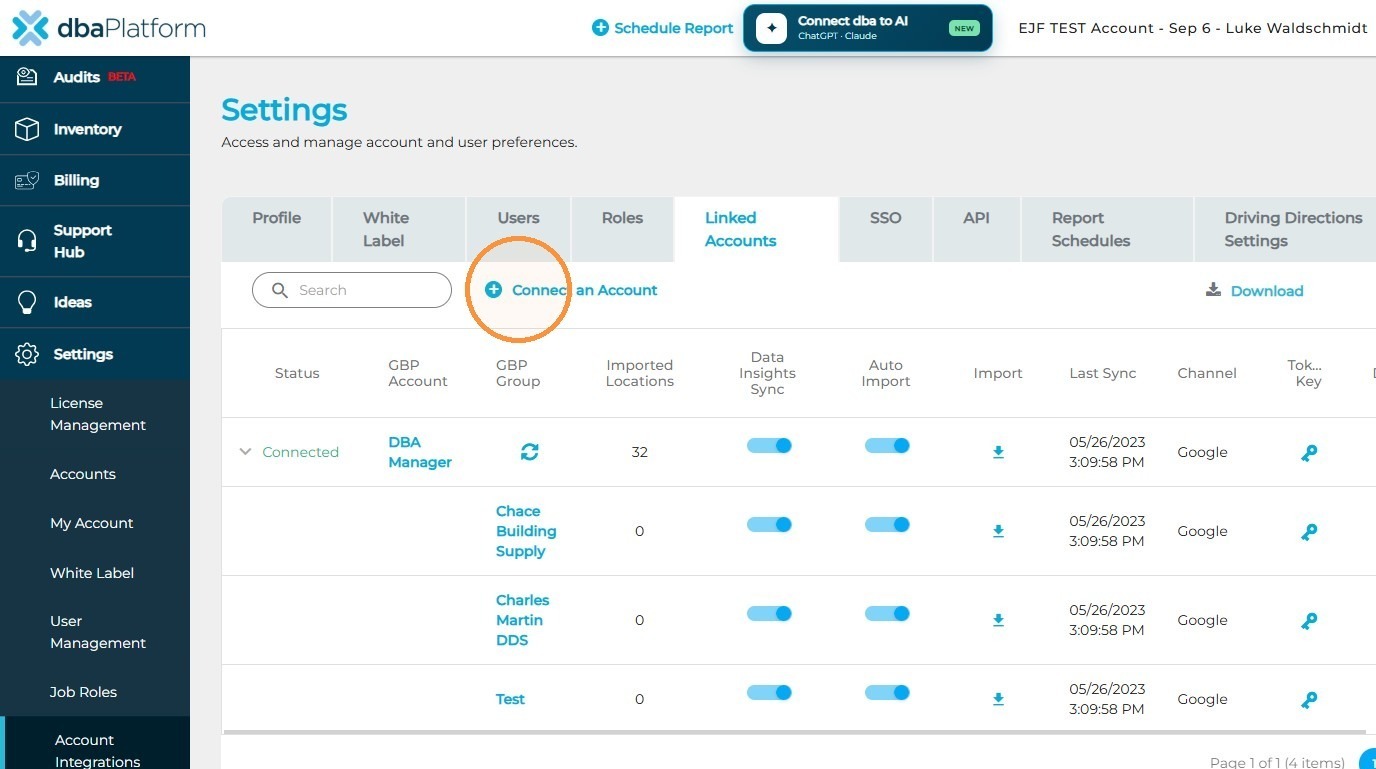The image size is (1376, 769).
Task: Click imported locations count 32
Action: [640, 452]
